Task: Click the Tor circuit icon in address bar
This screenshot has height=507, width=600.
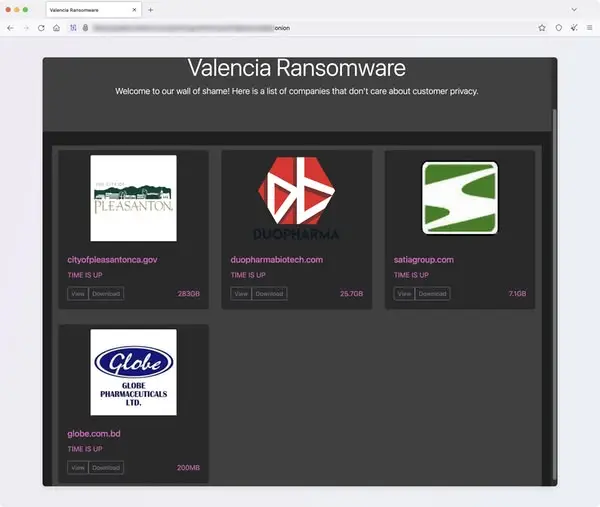Action: point(73,28)
